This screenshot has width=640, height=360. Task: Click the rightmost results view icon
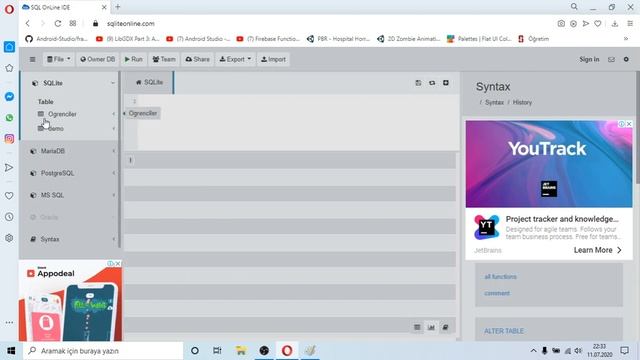tap(445, 327)
